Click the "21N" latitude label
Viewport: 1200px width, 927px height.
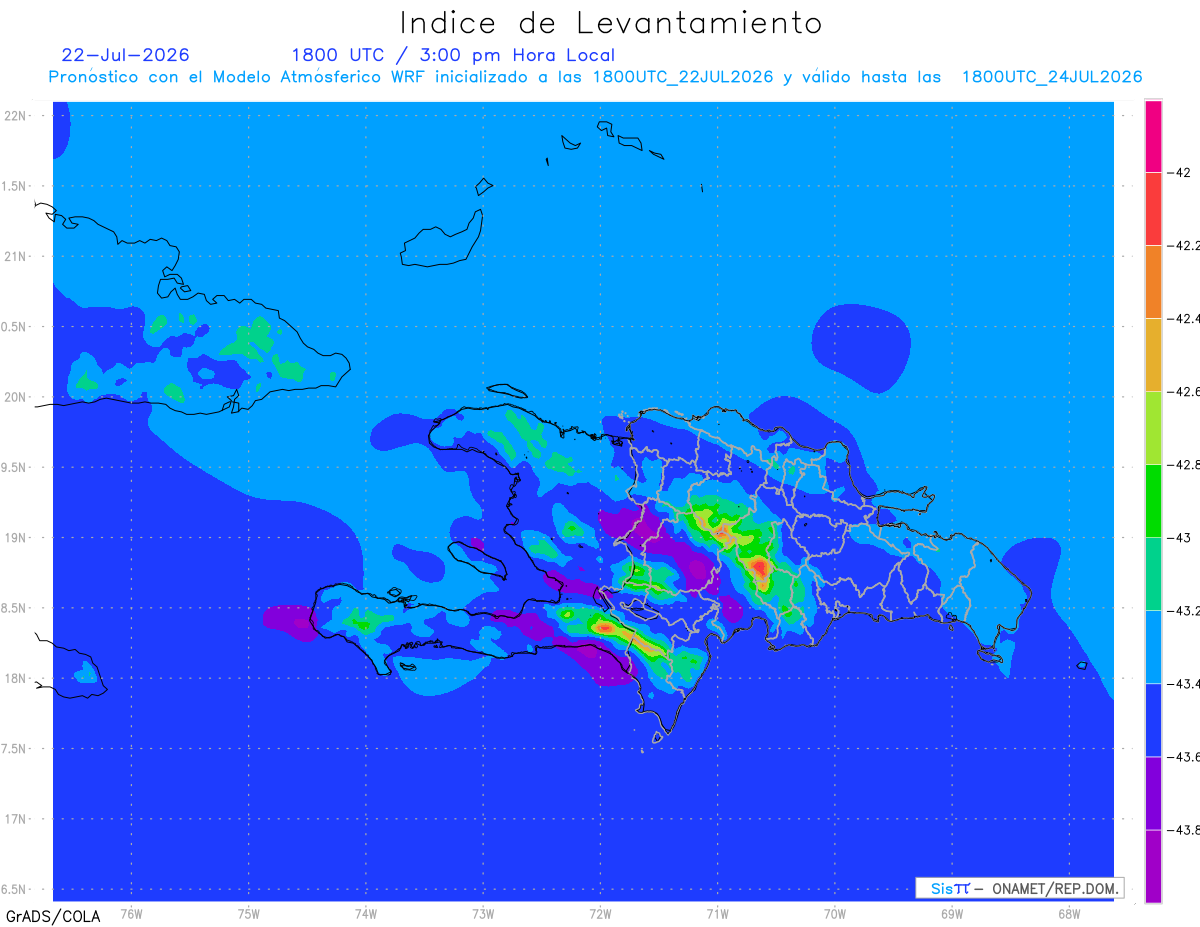[17, 256]
